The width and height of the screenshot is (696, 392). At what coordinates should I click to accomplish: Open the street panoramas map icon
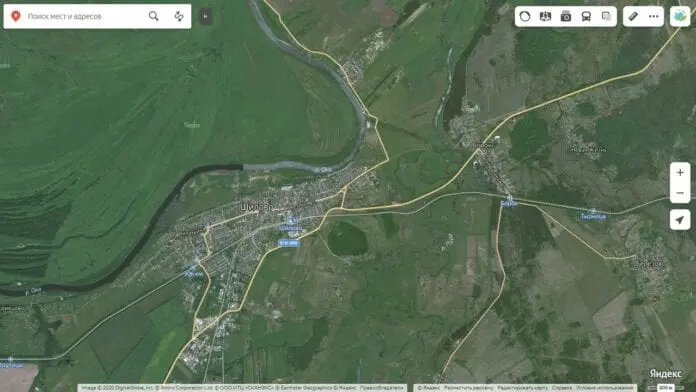[545, 16]
